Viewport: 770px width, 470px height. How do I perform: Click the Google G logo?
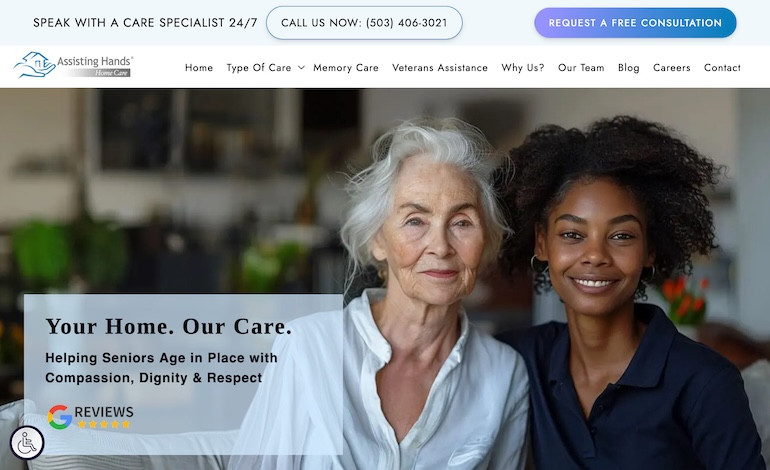(60, 417)
